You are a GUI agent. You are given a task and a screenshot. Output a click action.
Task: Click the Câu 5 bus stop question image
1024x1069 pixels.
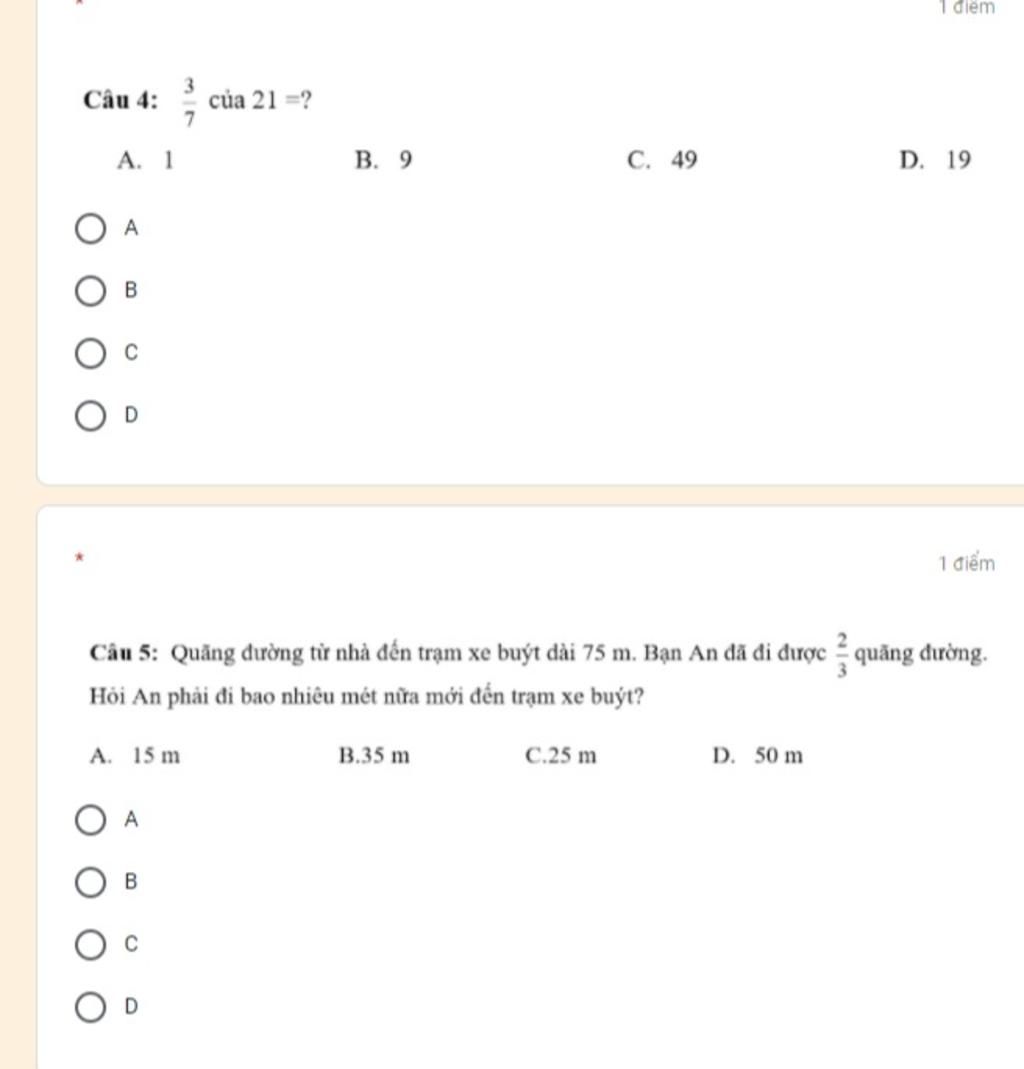(538, 699)
